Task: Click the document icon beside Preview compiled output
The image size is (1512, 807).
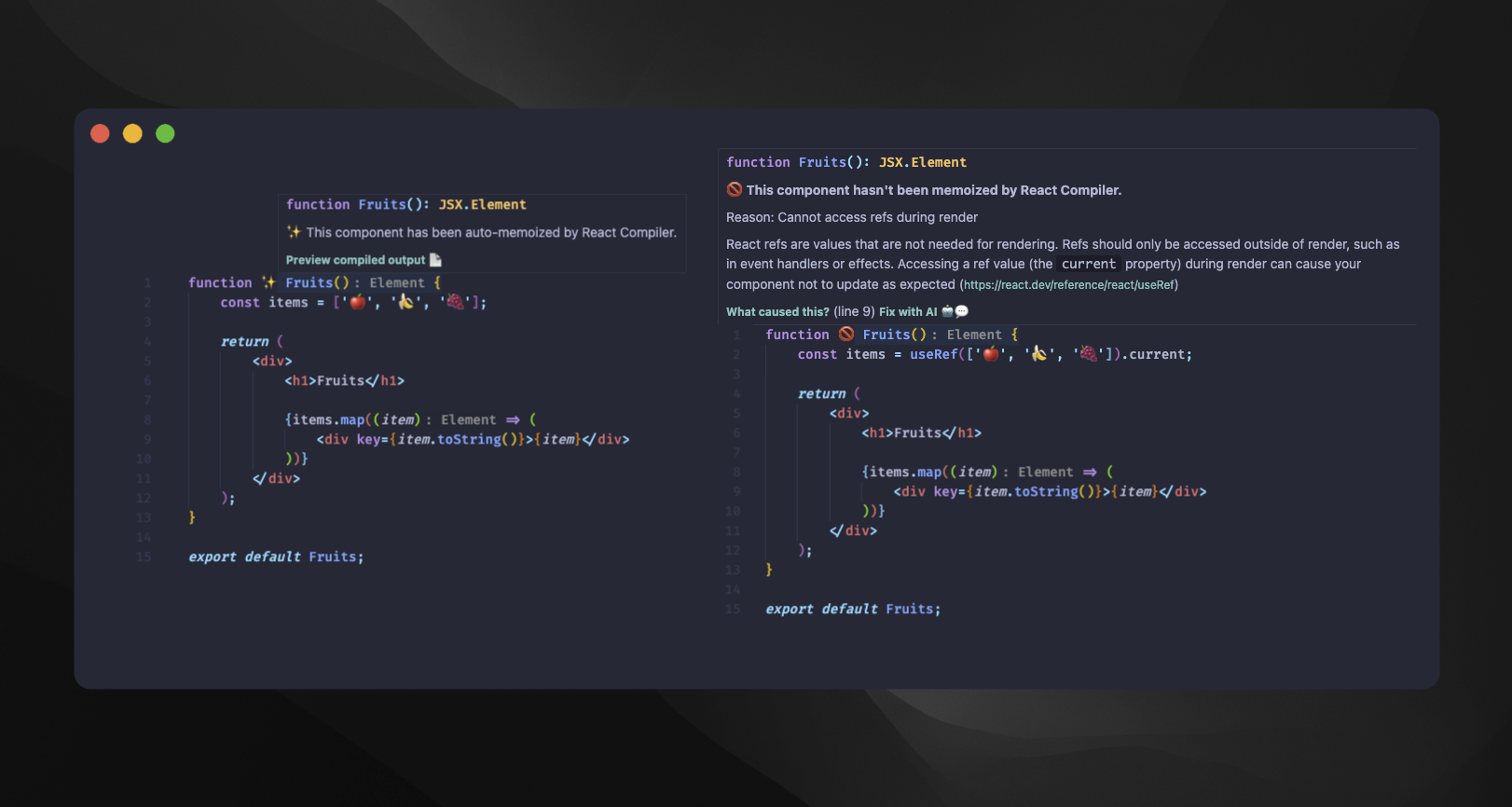Action: pos(435,260)
